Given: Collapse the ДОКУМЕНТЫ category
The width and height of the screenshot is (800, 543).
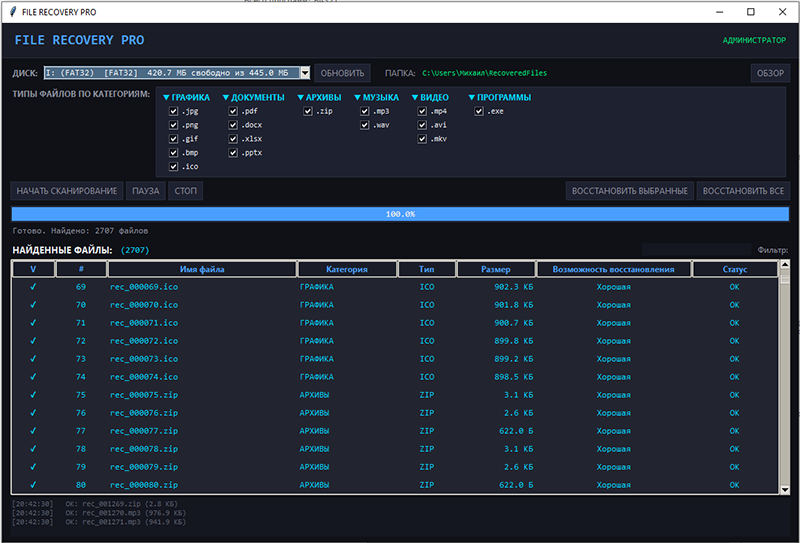Looking at the screenshot, I should 226,98.
